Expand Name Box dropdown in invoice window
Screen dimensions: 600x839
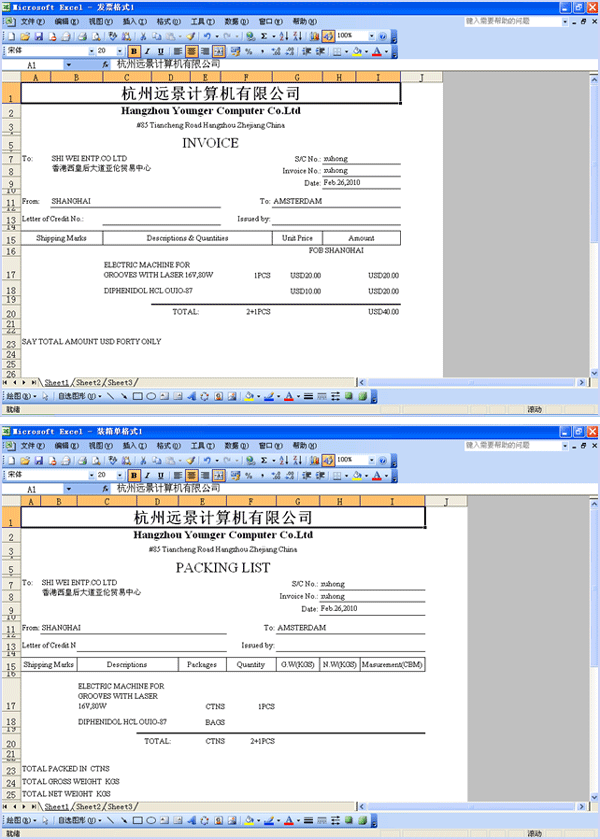point(69,65)
